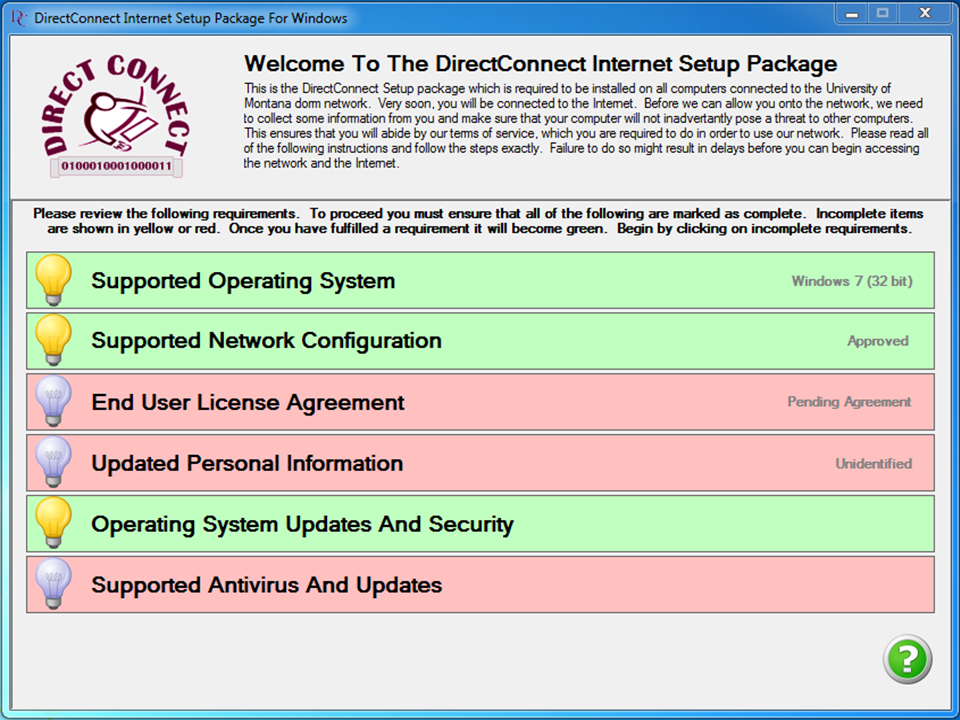The width and height of the screenshot is (960, 720).
Task: Select Operating System Updates And Security requirement
Action: click(480, 523)
